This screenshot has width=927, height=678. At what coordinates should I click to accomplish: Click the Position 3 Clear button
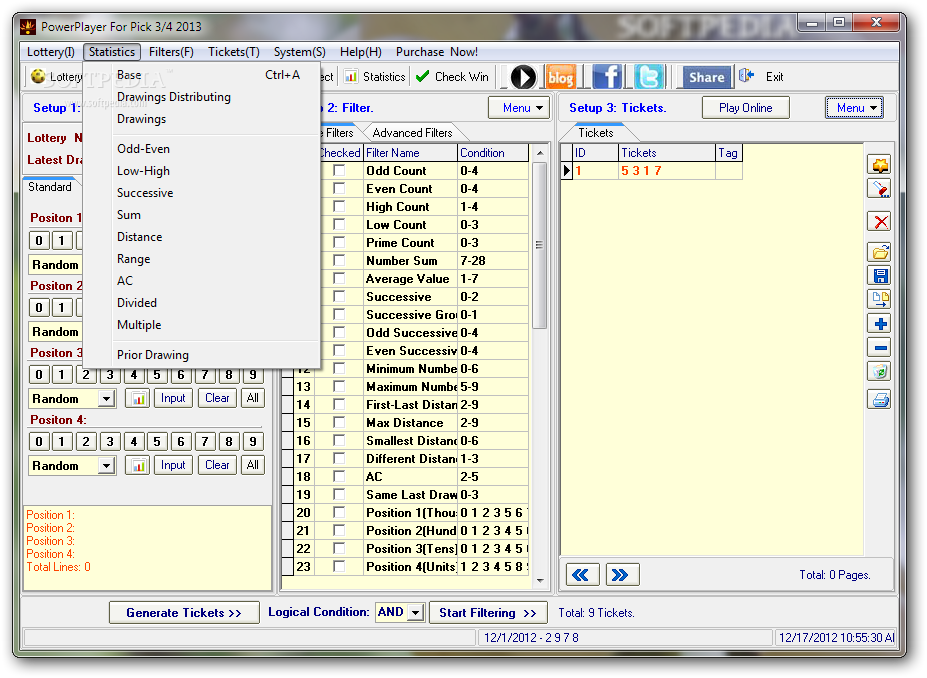217,398
